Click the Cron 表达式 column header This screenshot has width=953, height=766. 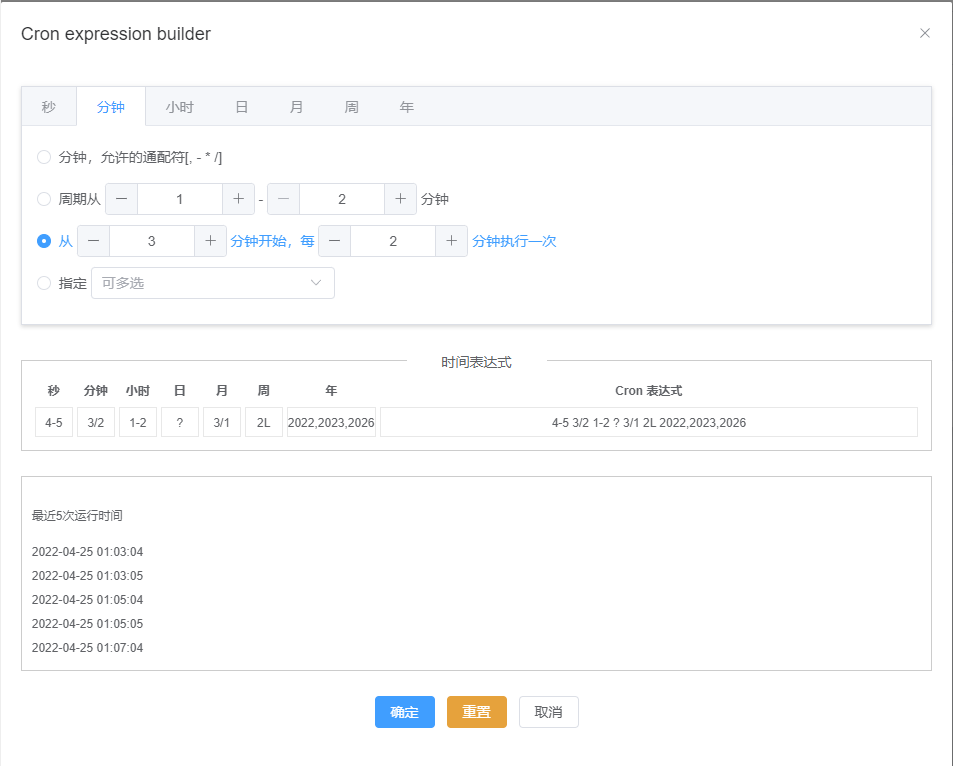tap(649, 391)
